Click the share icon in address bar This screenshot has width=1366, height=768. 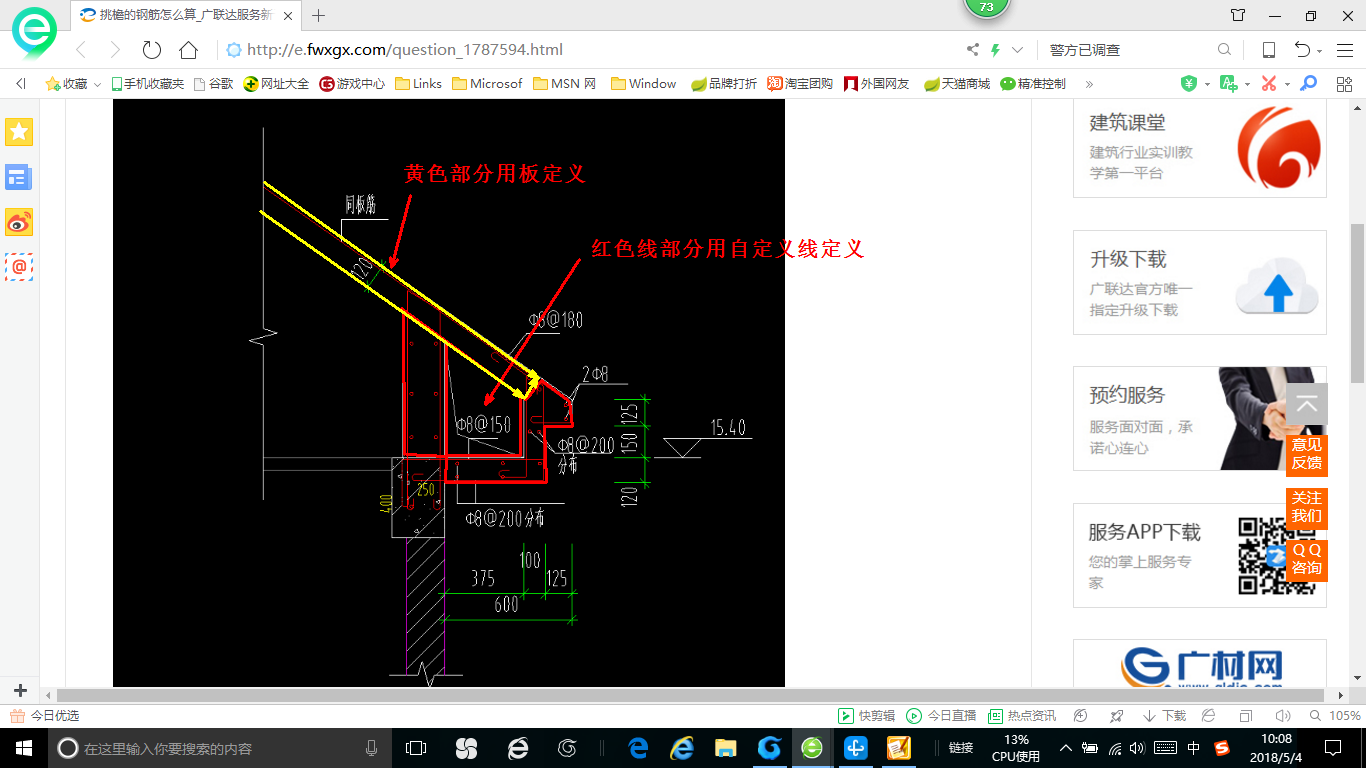click(x=973, y=50)
